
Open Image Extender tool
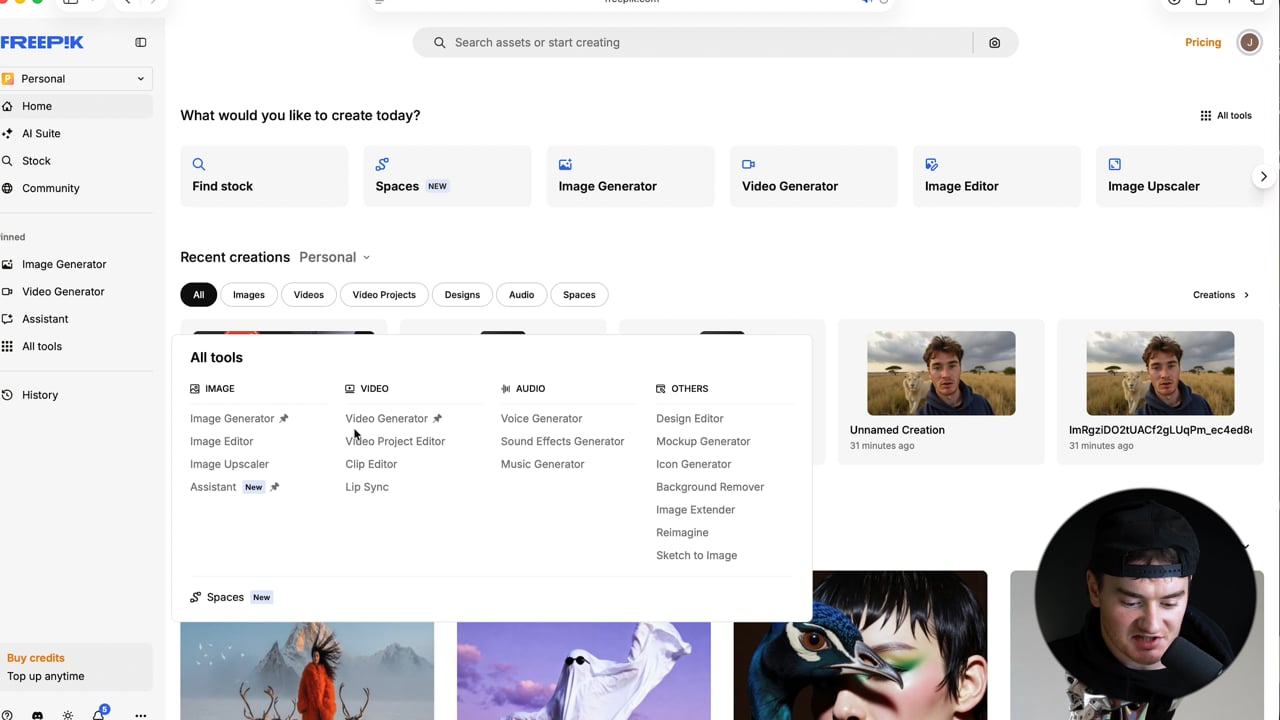695,510
